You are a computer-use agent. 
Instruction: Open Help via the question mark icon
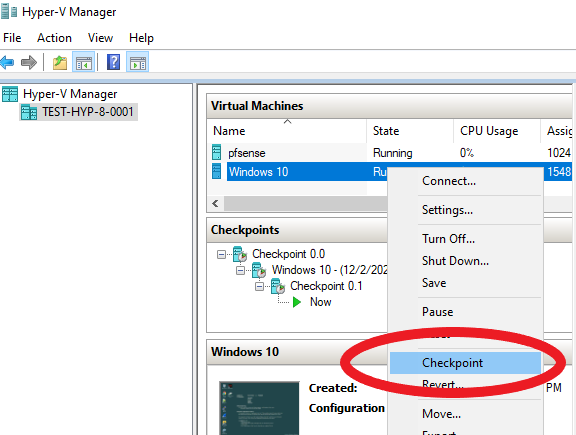[114, 62]
